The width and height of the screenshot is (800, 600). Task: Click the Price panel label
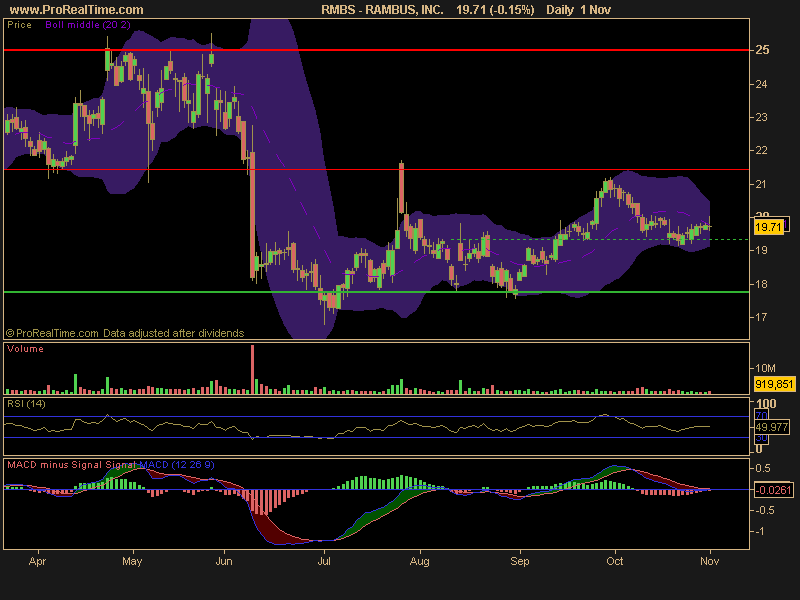click(19, 25)
